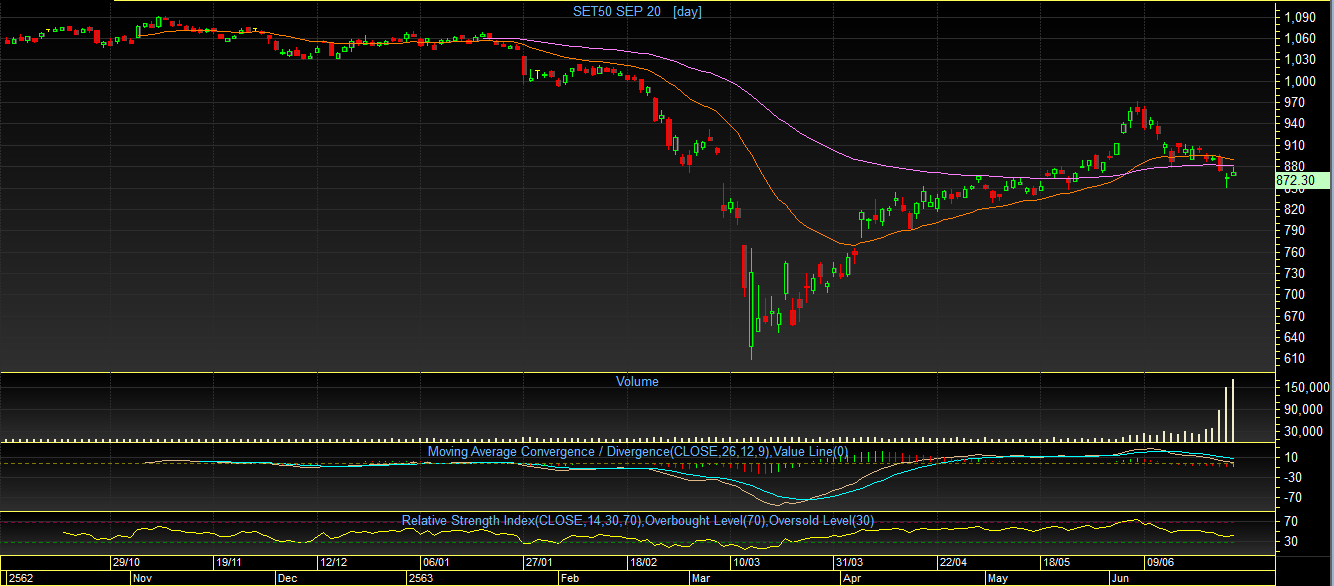Click the 06/01 date label on the time axis
The image size is (1334, 586).
[x=436, y=563]
